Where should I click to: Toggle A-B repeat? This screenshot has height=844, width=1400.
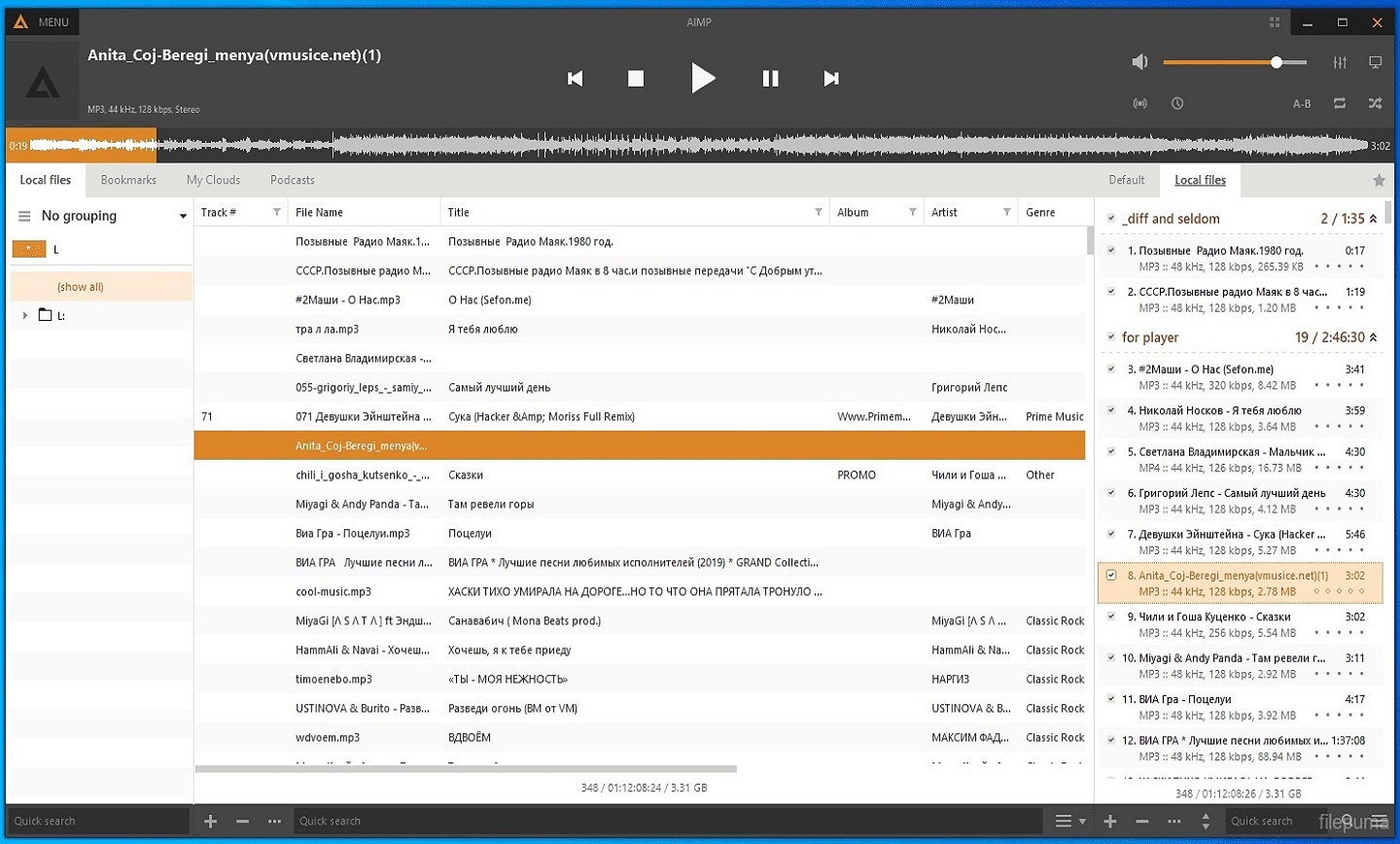pos(1302,104)
